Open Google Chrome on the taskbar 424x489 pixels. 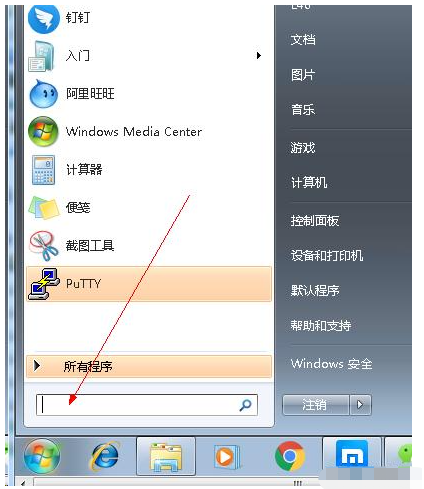[290, 456]
